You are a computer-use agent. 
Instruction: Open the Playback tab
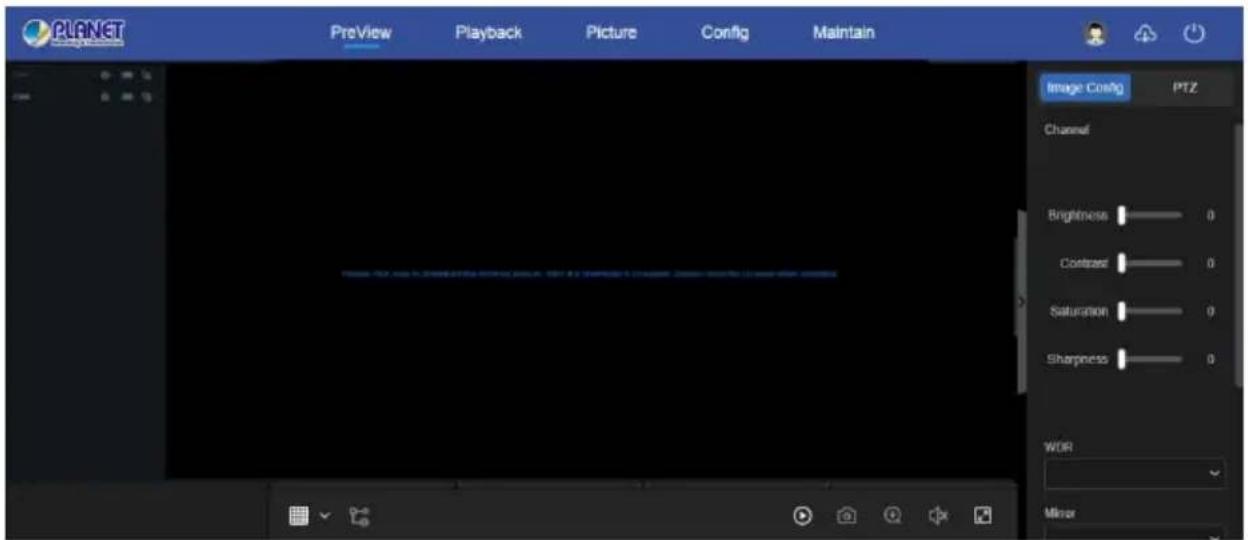coord(488,33)
